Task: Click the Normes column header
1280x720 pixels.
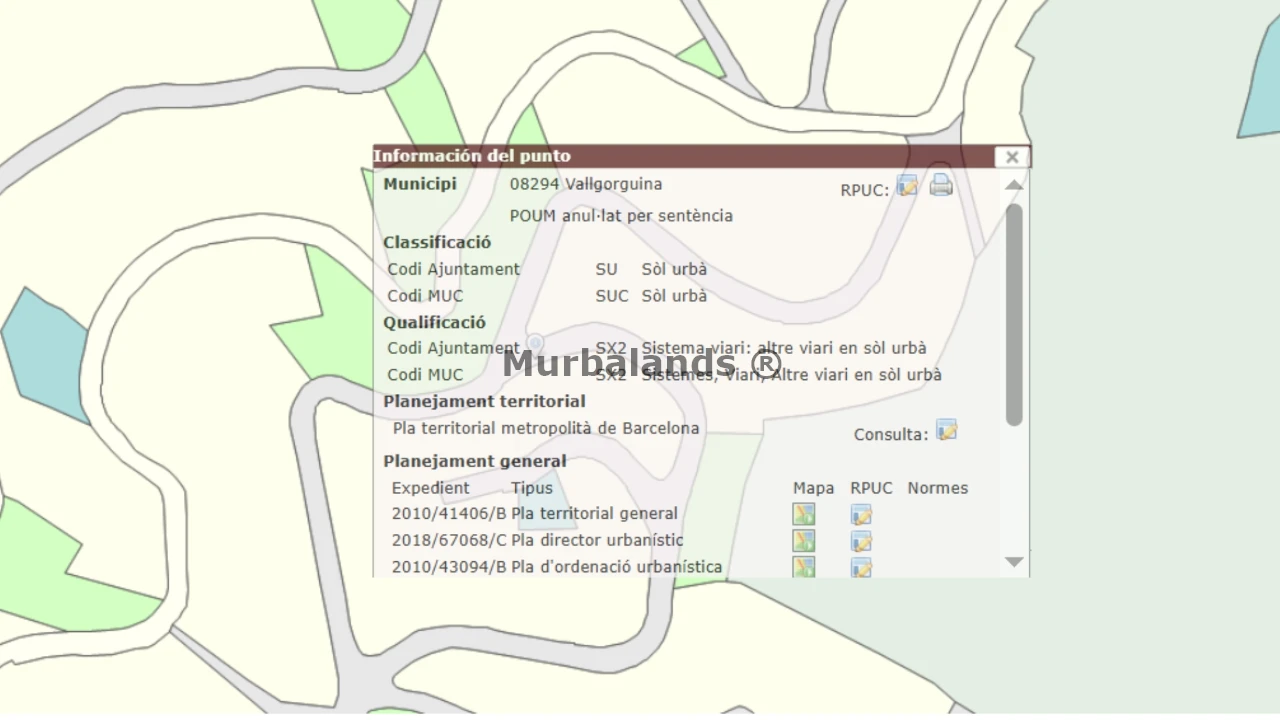Action: (x=937, y=488)
